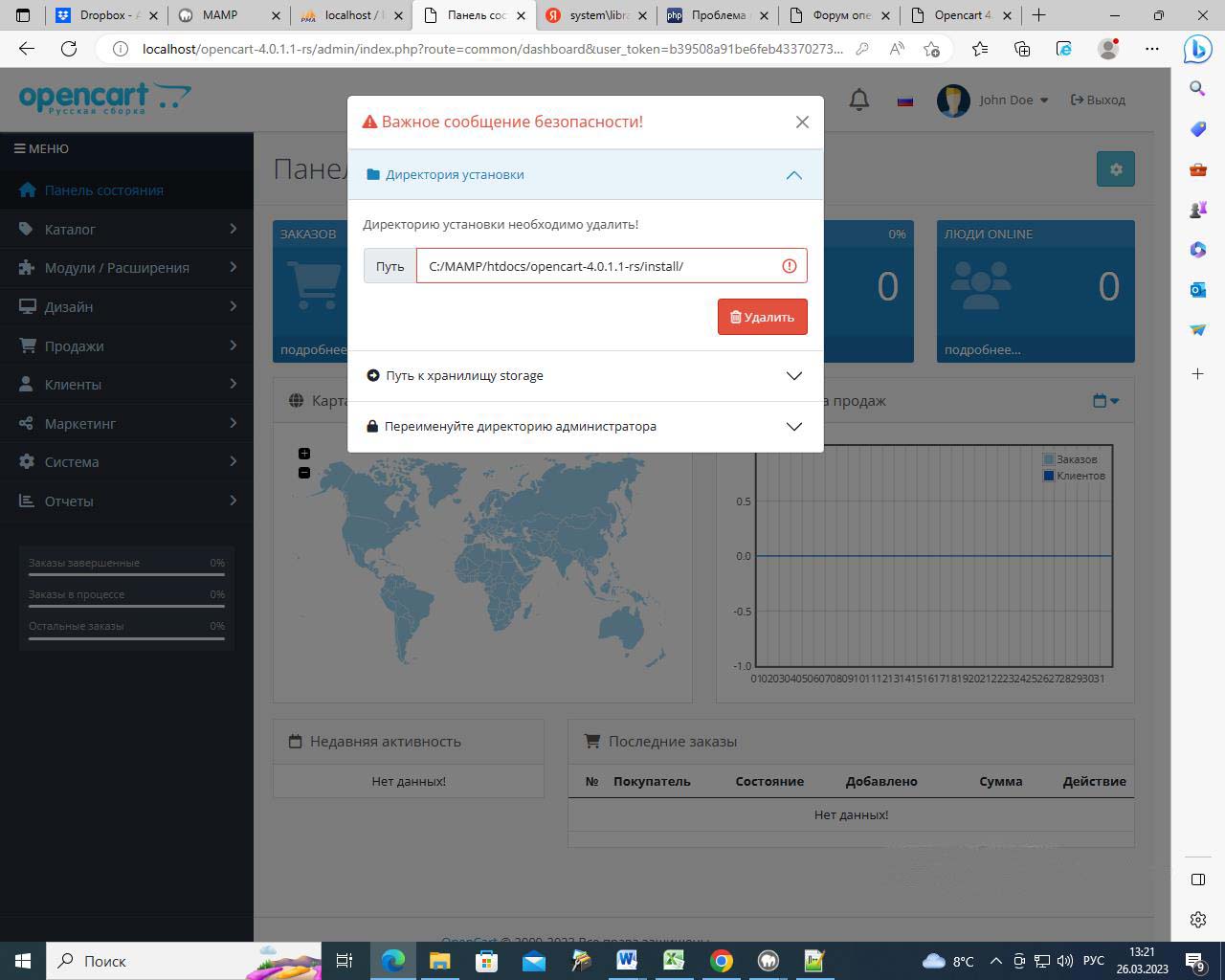
Task: Click the notifications bell icon
Action: coord(858,100)
